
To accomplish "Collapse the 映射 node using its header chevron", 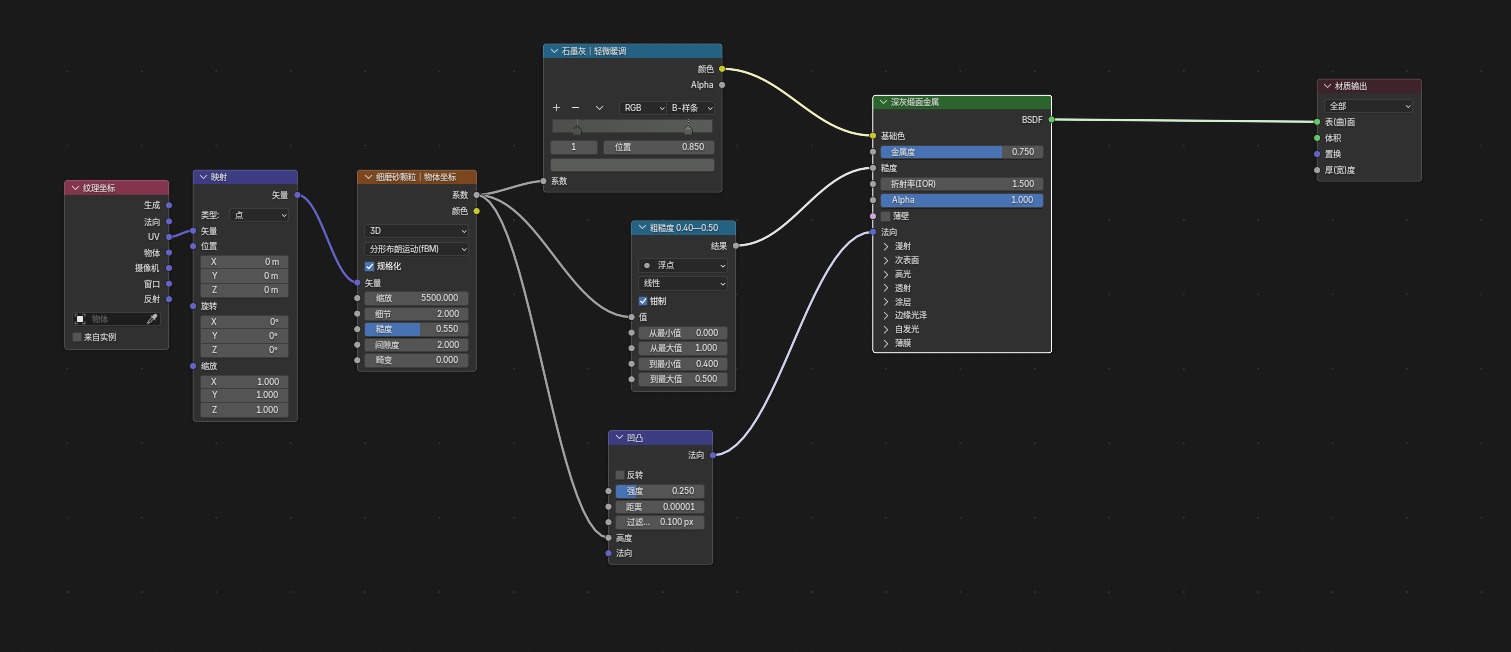I will pyautogui.click(x=203, y=177).
